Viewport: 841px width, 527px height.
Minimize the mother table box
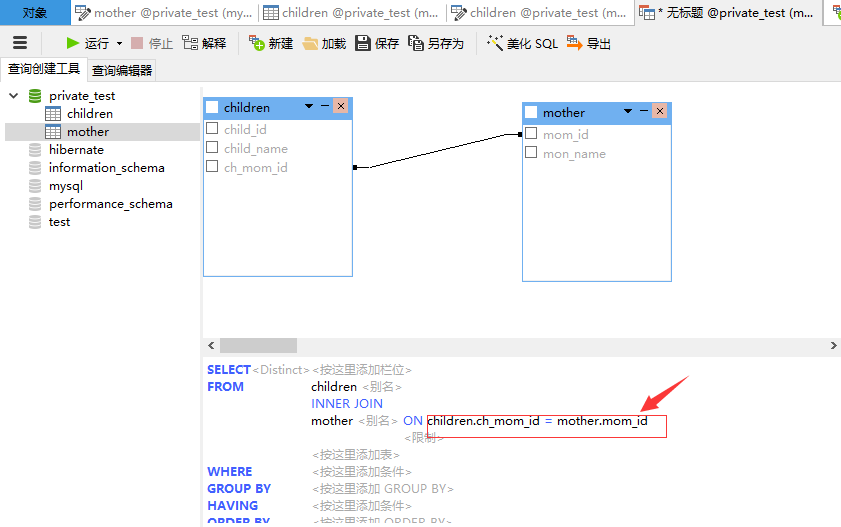(644, 111)
